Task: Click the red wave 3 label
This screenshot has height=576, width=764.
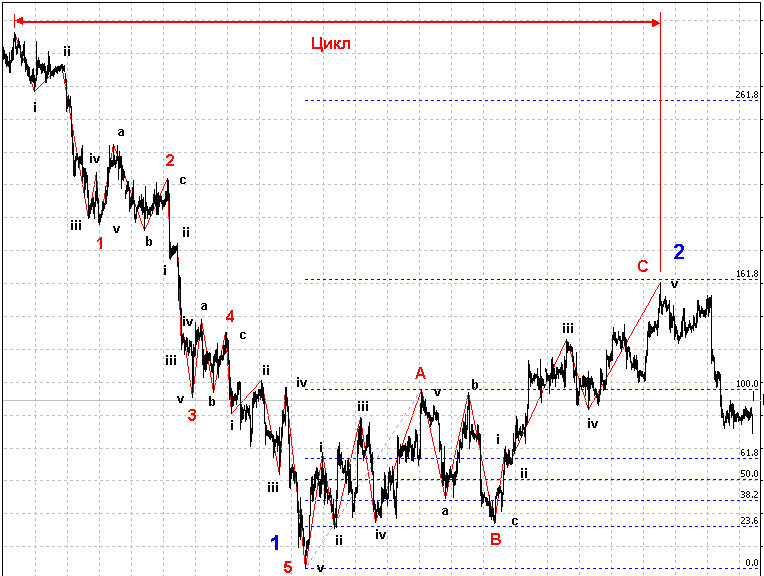Action: click(x=191, y=415)
